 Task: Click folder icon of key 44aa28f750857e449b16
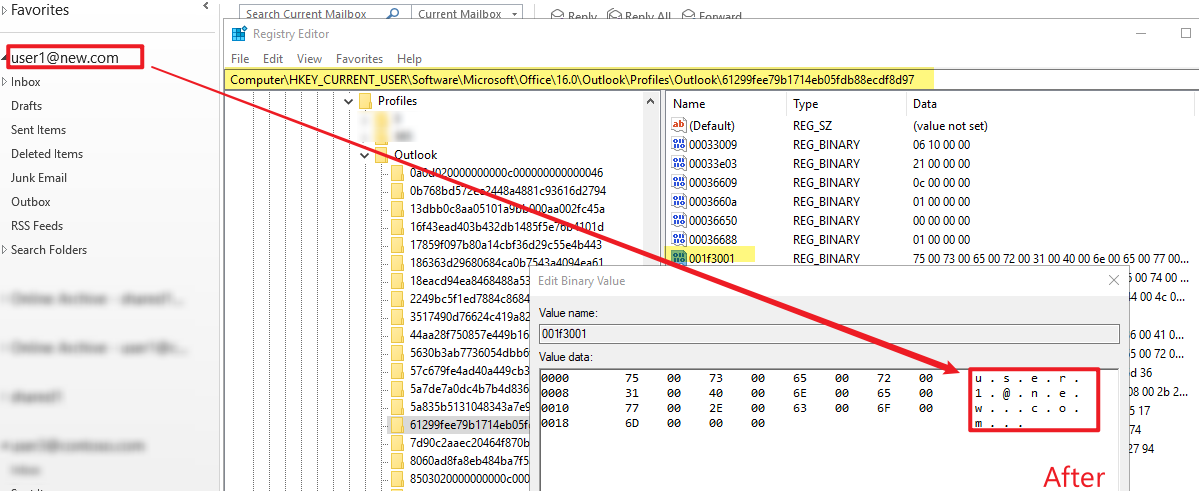[397, 335]
